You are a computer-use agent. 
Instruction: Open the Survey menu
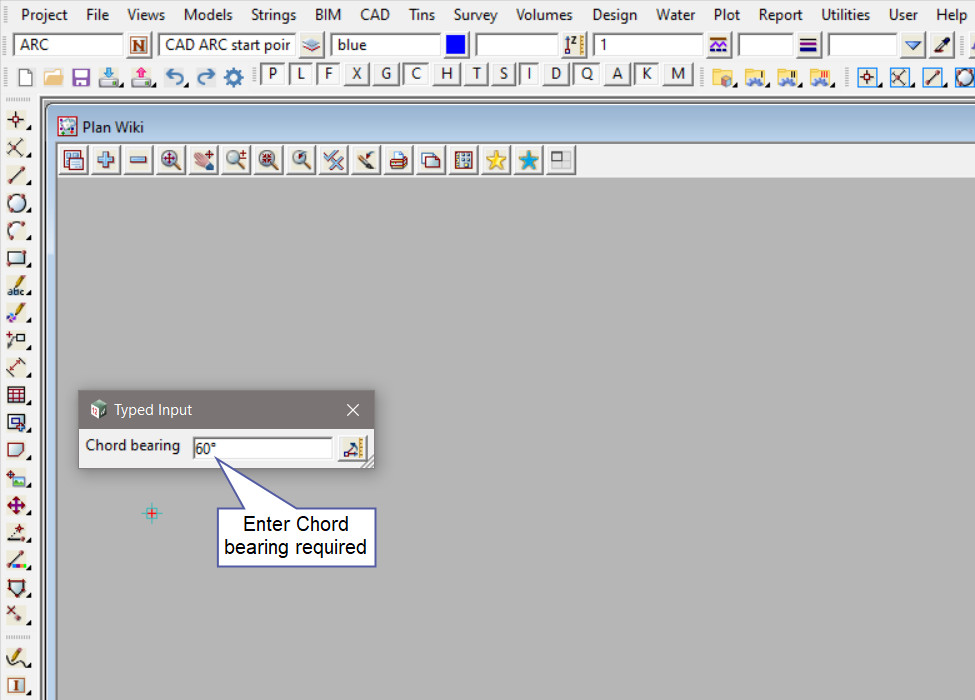(x=475, y=15)
